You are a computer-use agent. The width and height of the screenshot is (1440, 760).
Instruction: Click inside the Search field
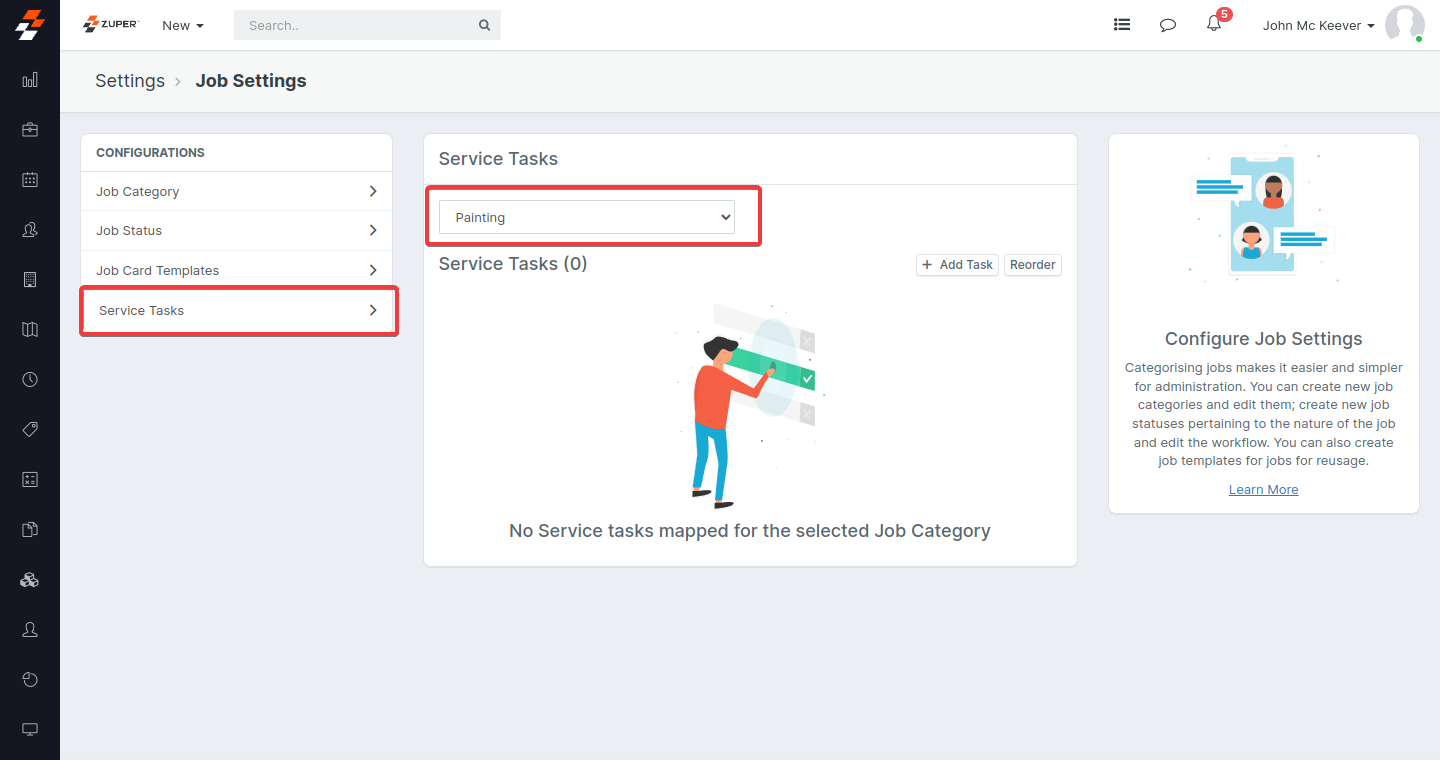click(360, 25)
